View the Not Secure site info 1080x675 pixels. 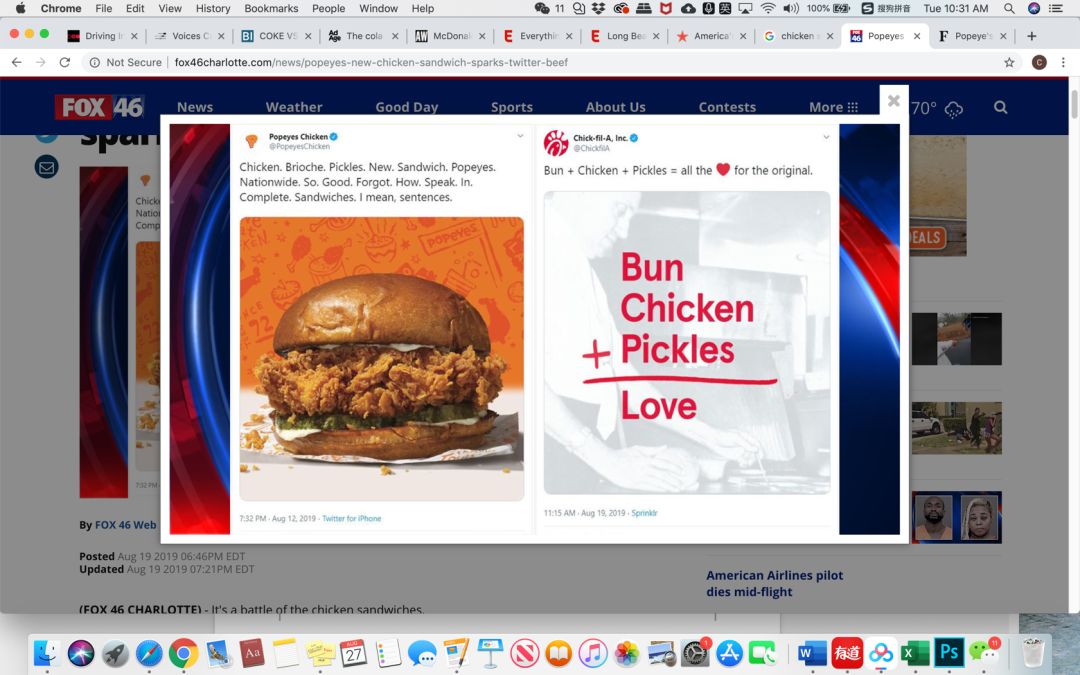tap(126, 62)
